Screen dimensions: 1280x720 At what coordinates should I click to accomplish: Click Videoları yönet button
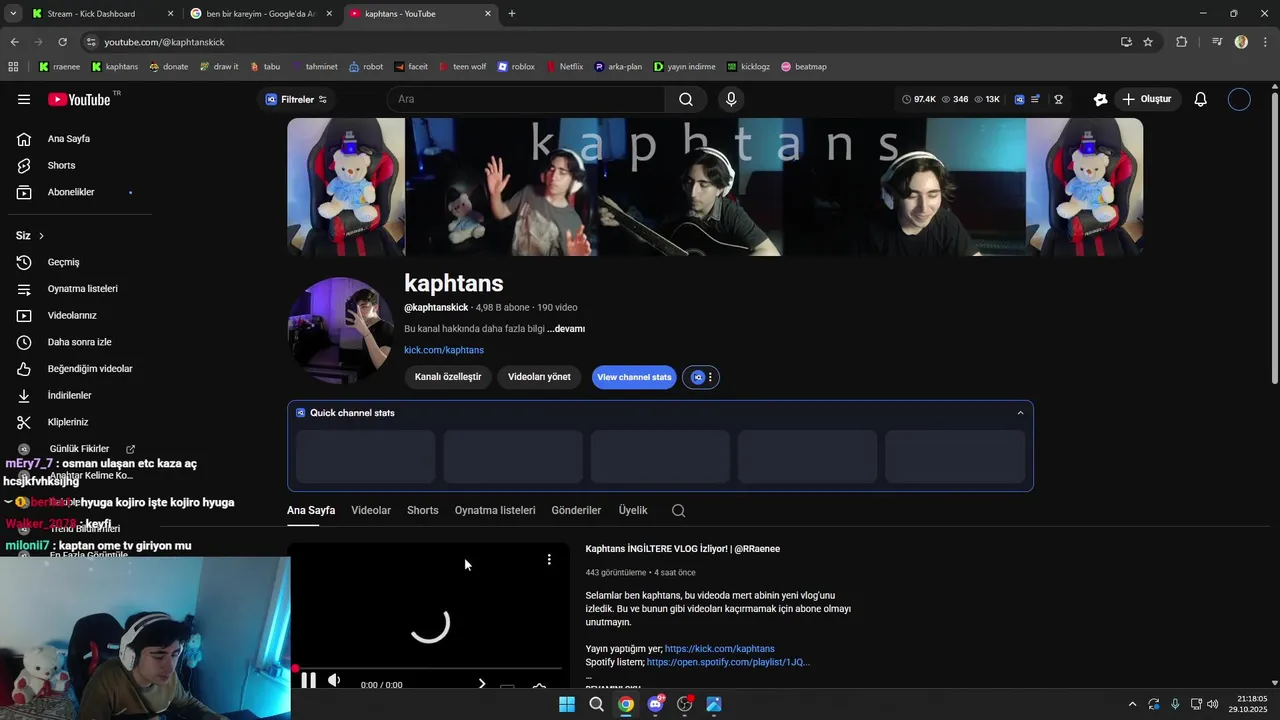(539, 377)
